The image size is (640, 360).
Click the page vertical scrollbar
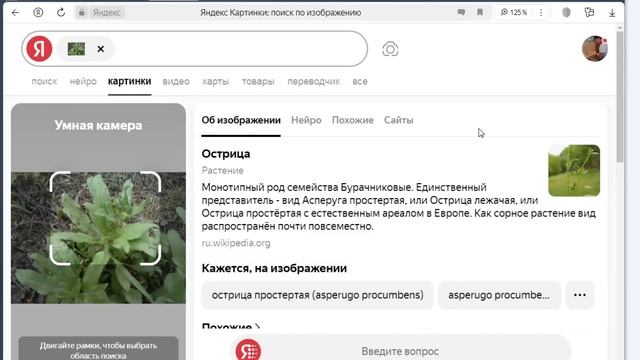coord(620,97)
